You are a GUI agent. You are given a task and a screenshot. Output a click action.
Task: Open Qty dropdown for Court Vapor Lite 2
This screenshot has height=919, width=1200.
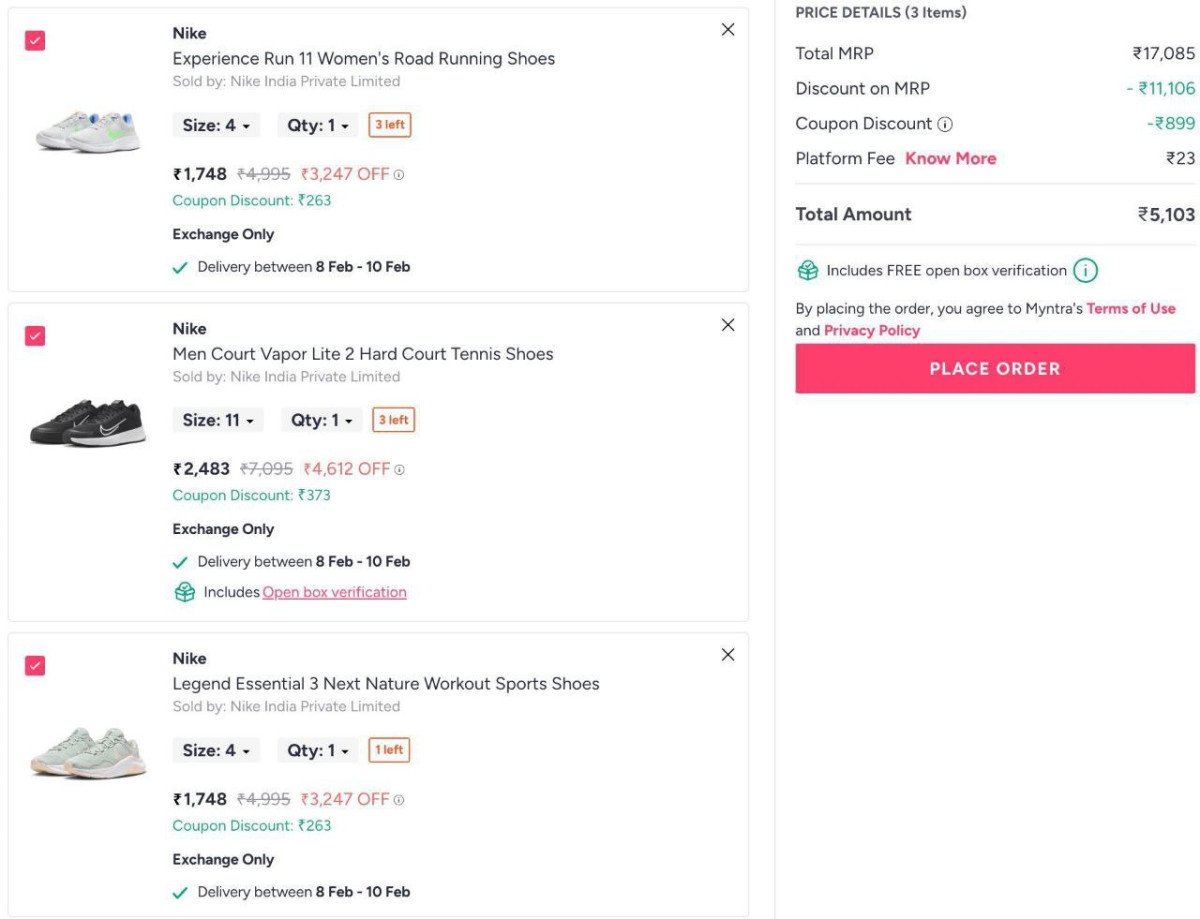pyautogui.click(x=321, y=421)
